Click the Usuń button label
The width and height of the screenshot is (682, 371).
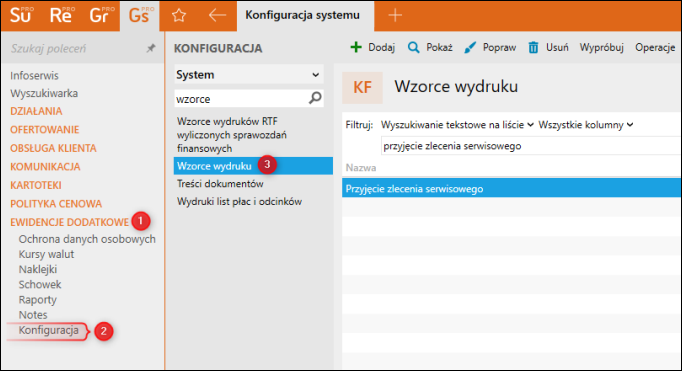coord(557,47)
